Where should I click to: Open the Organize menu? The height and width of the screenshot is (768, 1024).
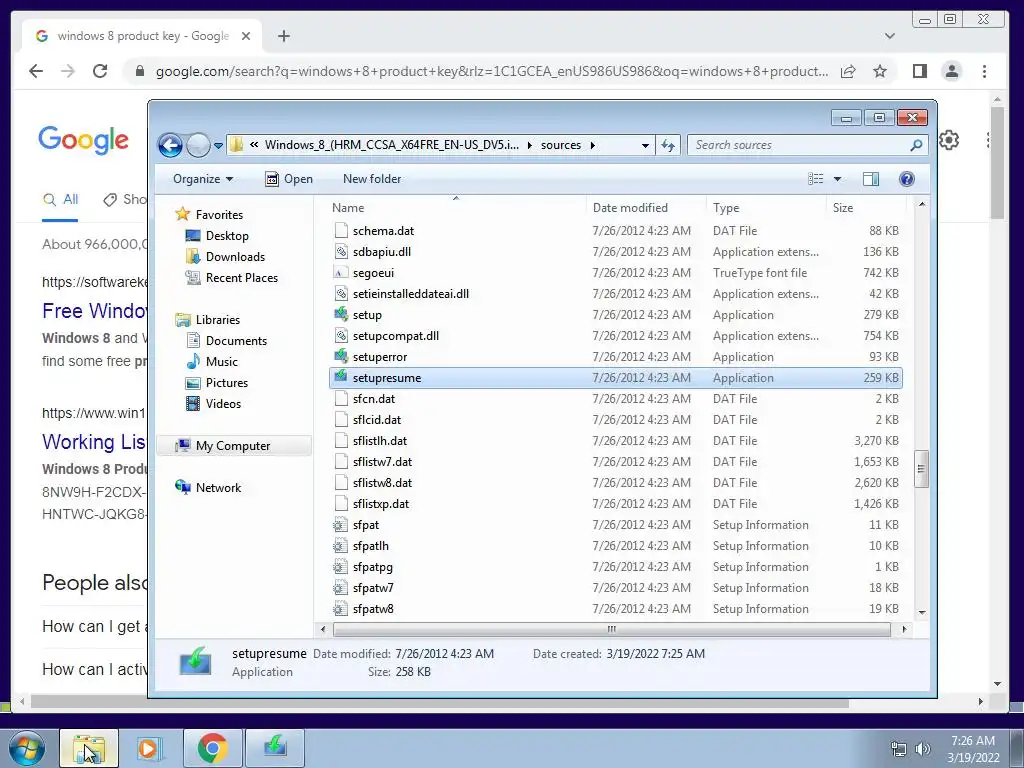pyautogui.click(x=202, y=179)
